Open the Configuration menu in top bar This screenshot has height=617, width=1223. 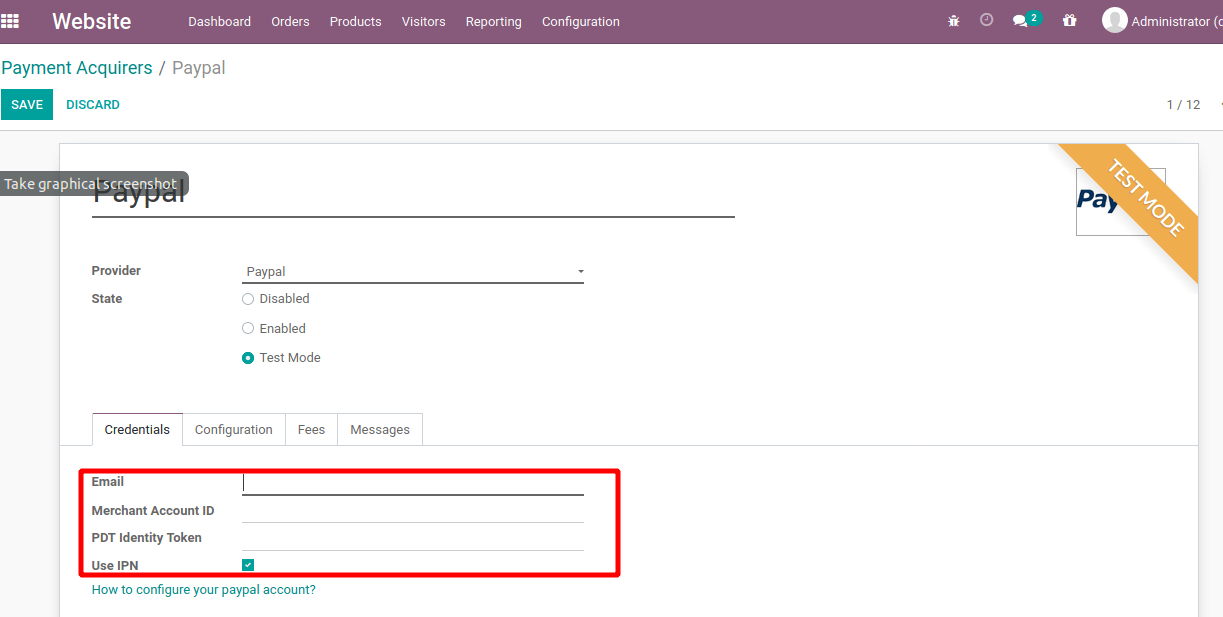(580, 21)
